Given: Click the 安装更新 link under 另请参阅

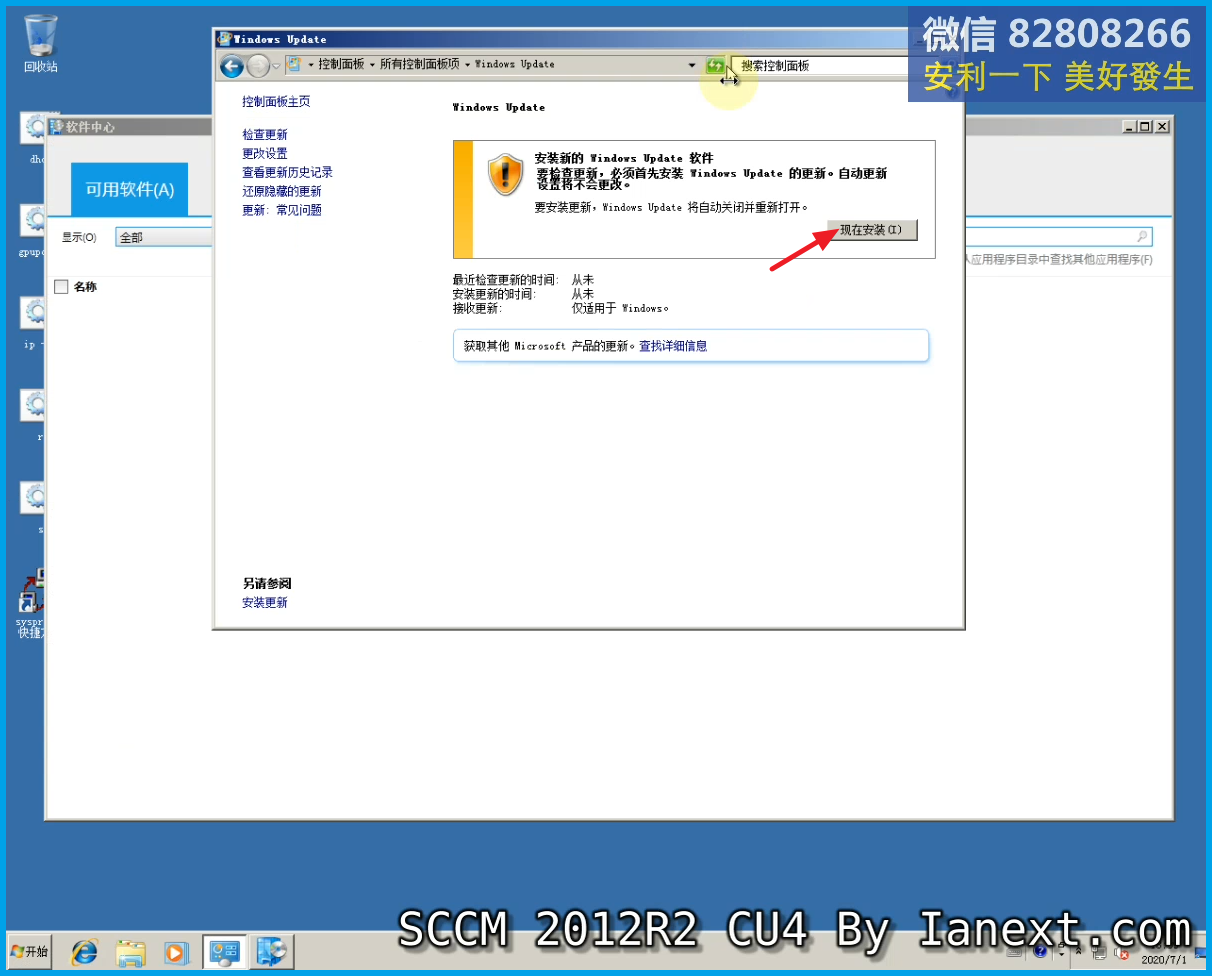Looking at the screenshot, I should pos(265,603).
